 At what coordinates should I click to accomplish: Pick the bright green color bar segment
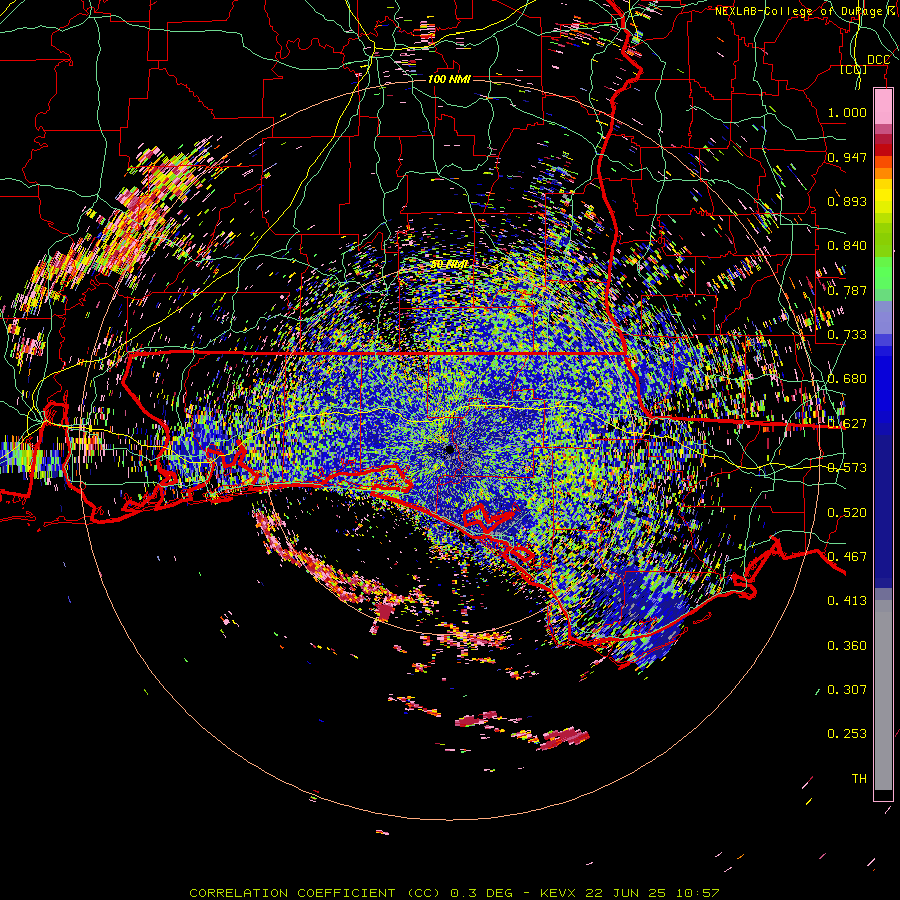[883, 273]
